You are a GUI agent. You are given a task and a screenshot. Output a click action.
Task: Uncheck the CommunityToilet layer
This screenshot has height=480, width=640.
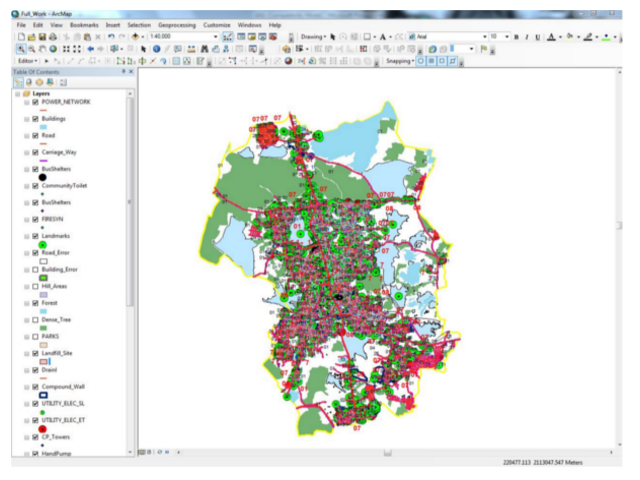click(36, 186)
